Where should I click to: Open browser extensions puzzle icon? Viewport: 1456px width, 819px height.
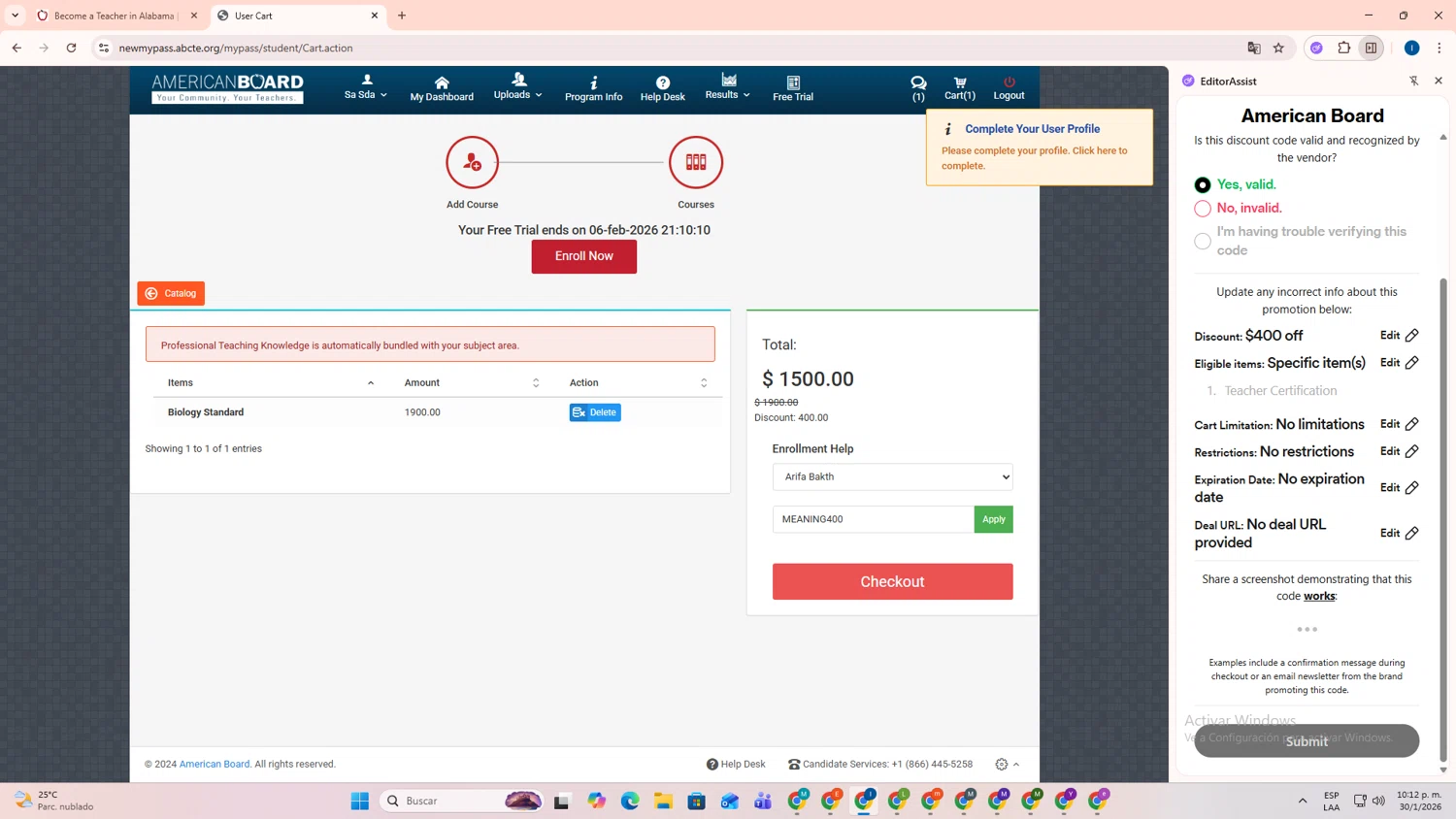coord(1344,48)
